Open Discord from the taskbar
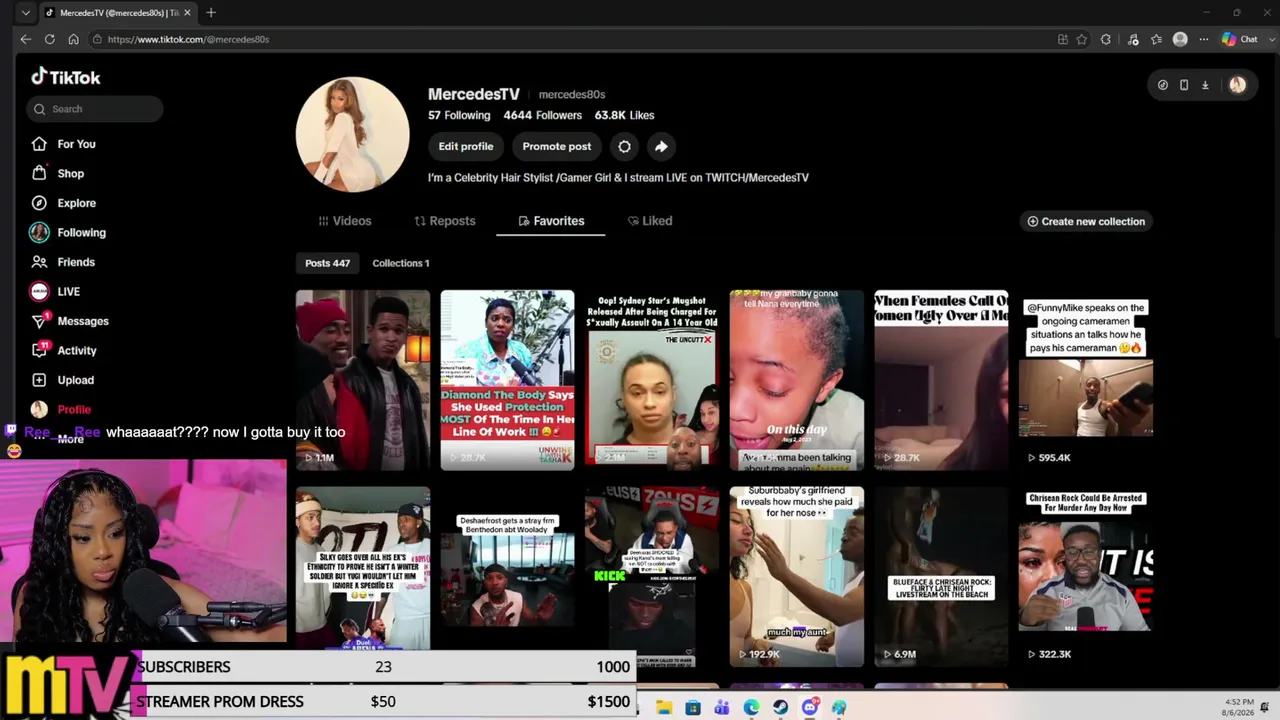The height and width of the screenshot is (720, 1280). click(x=811, y=708)
